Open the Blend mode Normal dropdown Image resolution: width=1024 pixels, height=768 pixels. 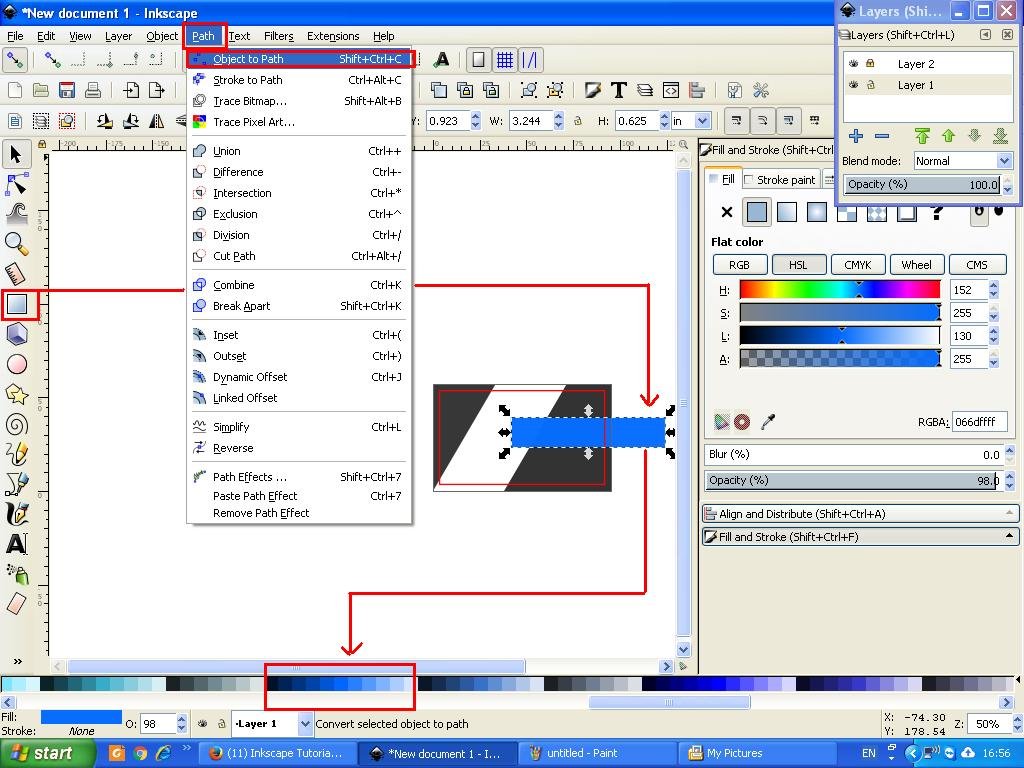pos(963,161)
